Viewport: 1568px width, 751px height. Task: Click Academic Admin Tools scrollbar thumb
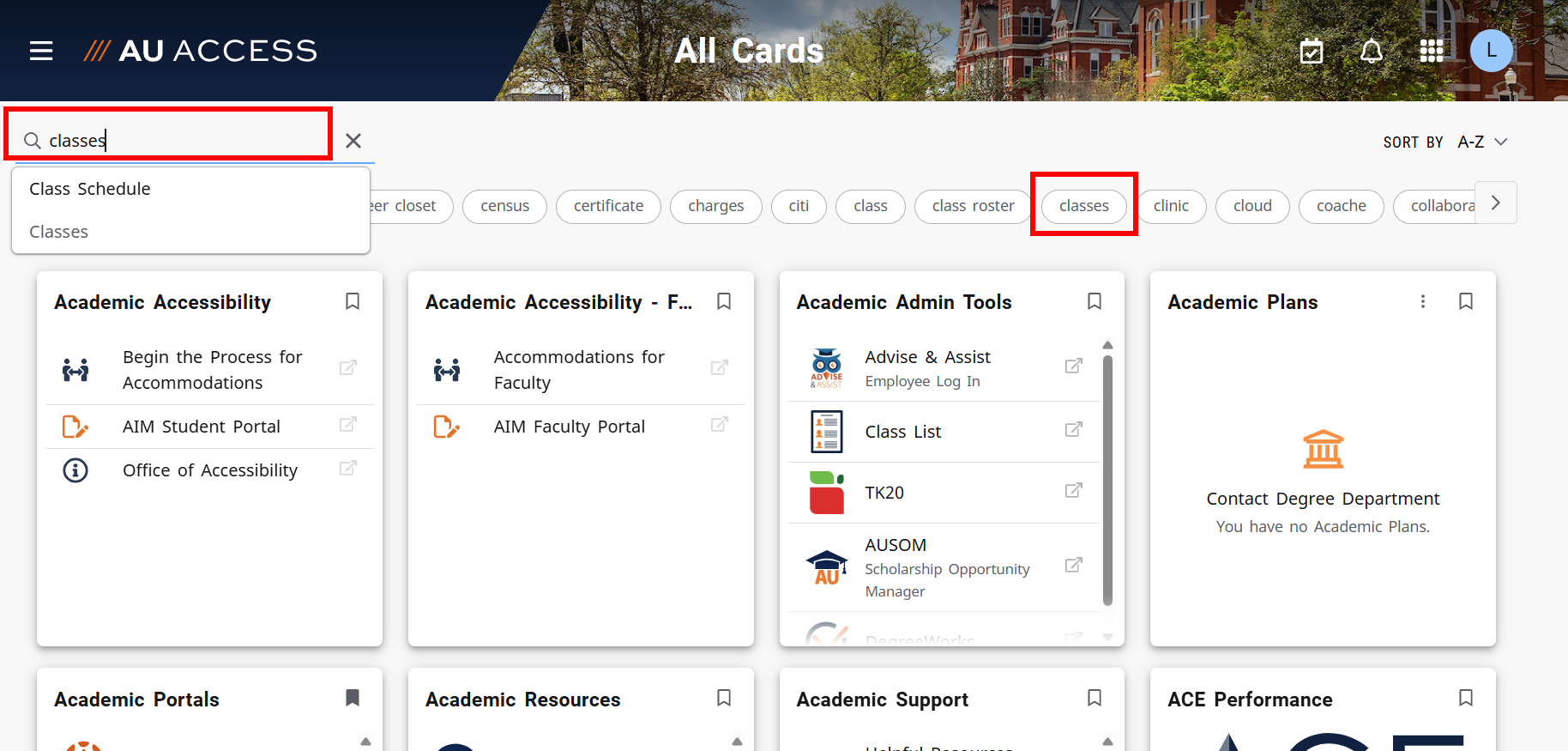[1107, 481]
